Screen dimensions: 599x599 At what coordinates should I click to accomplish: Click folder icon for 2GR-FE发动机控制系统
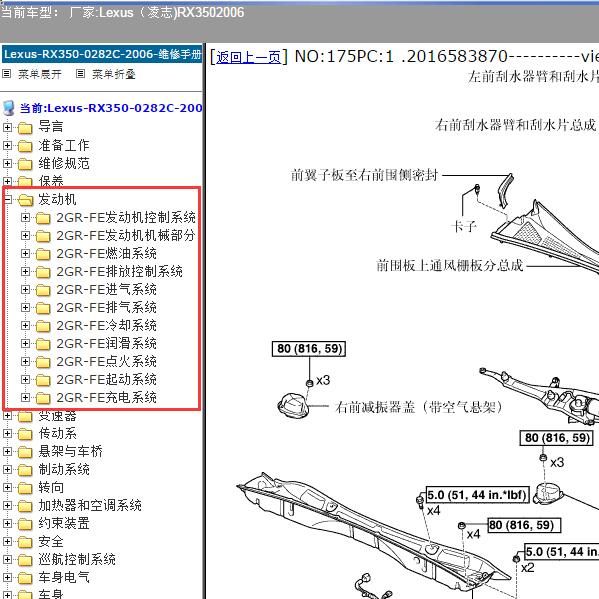tap(43, 218)
